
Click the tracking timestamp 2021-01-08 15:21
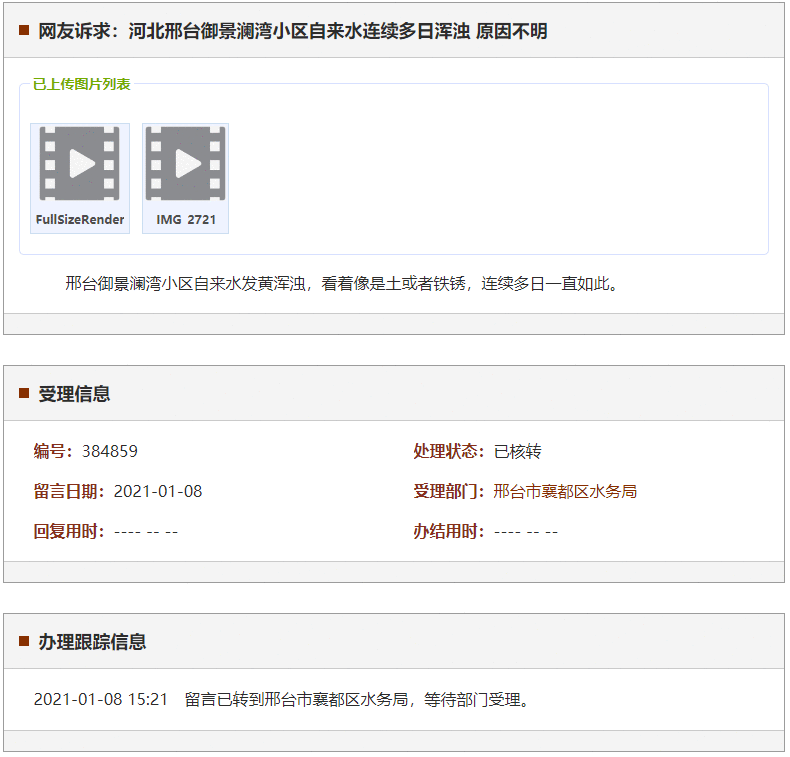[101, 699]
